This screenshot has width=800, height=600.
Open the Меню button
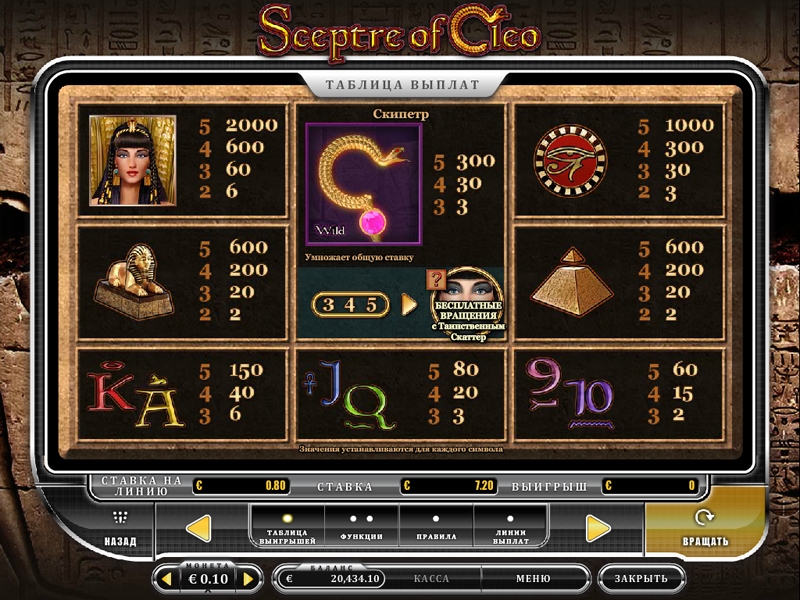tap(533, 579)
